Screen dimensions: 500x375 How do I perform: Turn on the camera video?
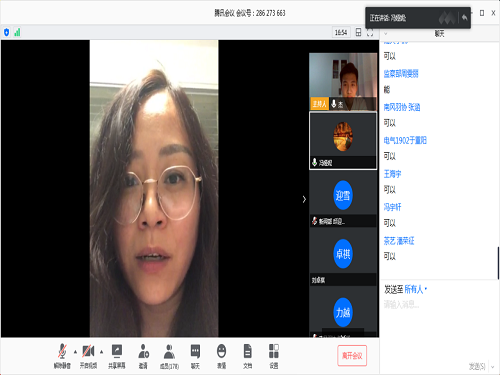88,356
